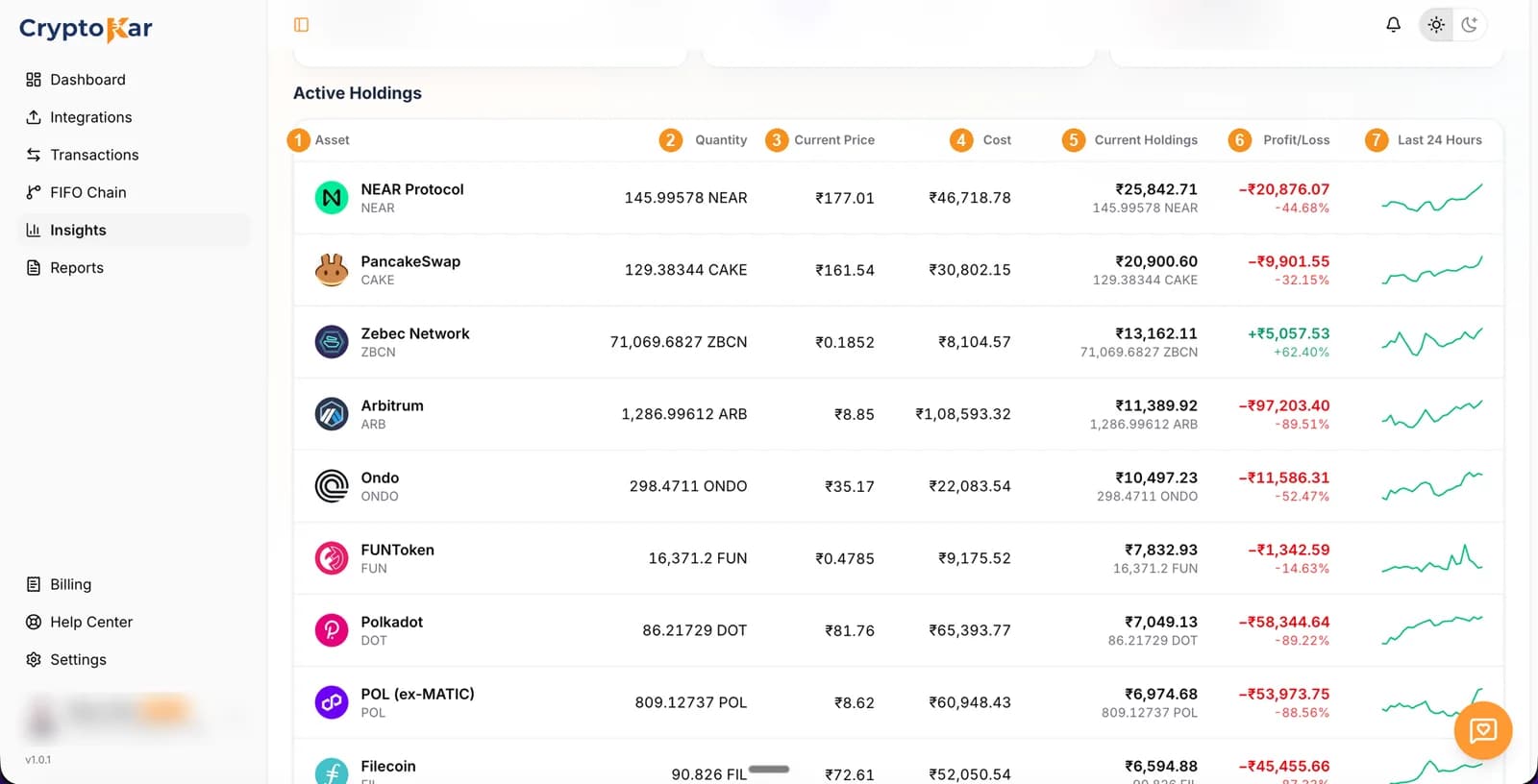This screenshot has width=1538, height=784.
Task: Click Polkadot coin icon
Action: [x=332, y=630]
